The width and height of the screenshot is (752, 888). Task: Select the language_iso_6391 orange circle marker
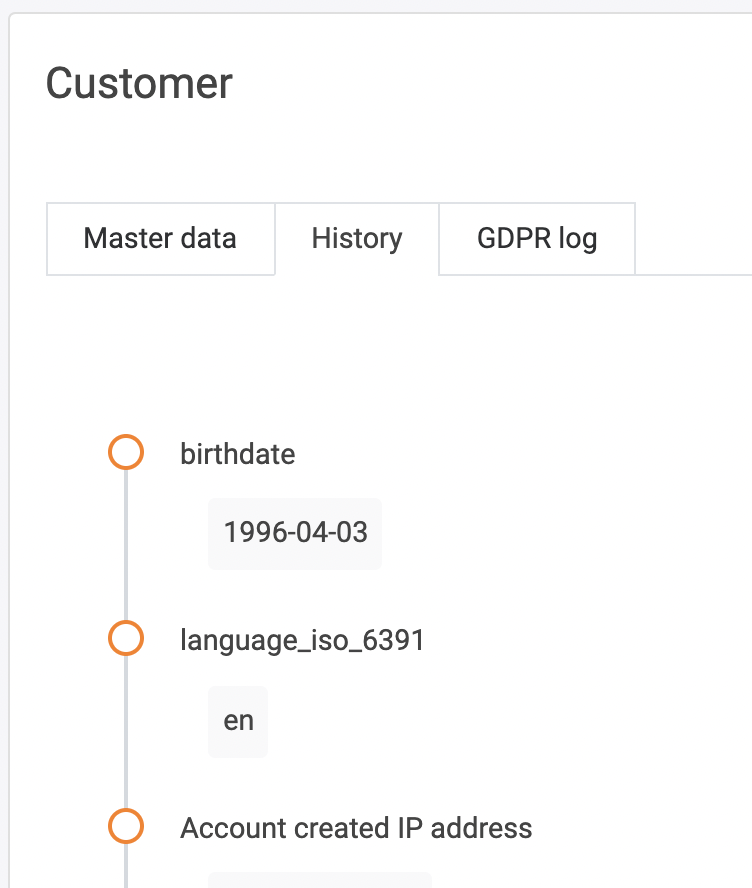pos(126,639)
